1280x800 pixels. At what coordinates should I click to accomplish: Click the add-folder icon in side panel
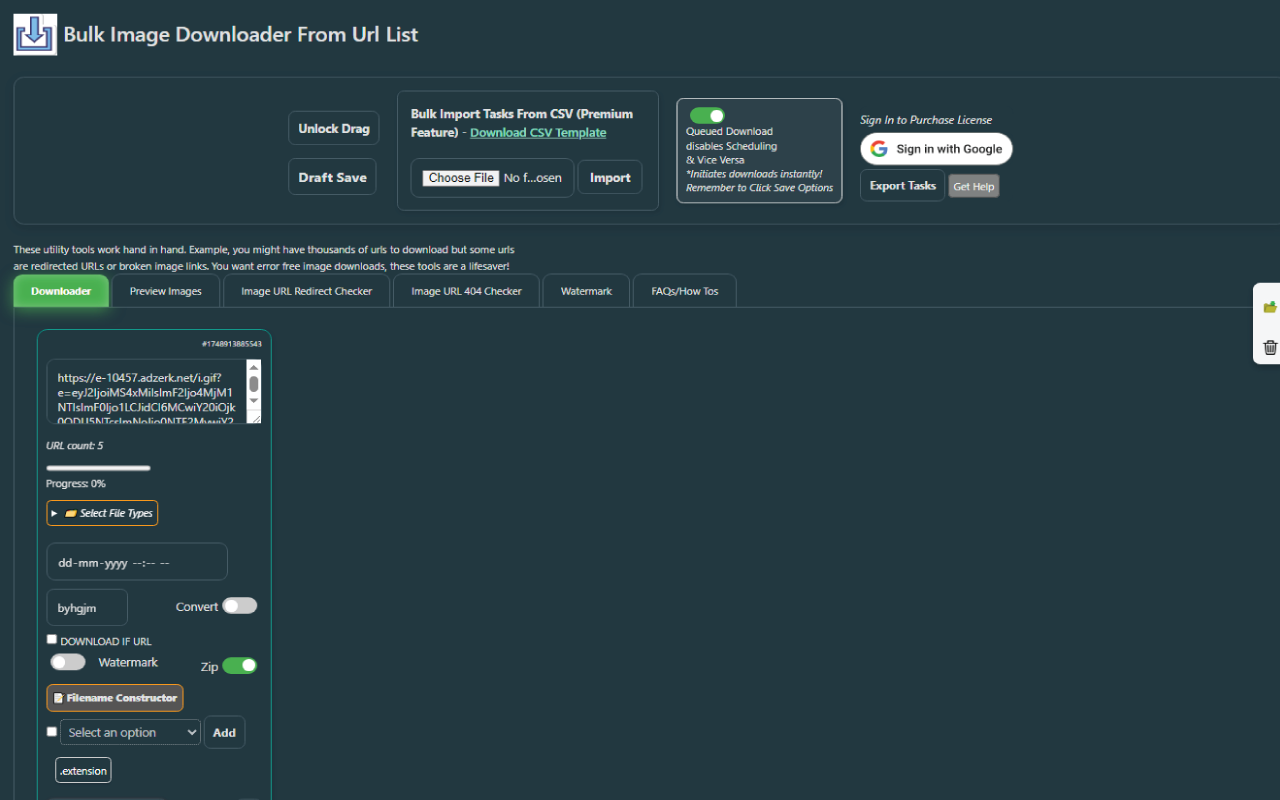[x=1270, y=307]
